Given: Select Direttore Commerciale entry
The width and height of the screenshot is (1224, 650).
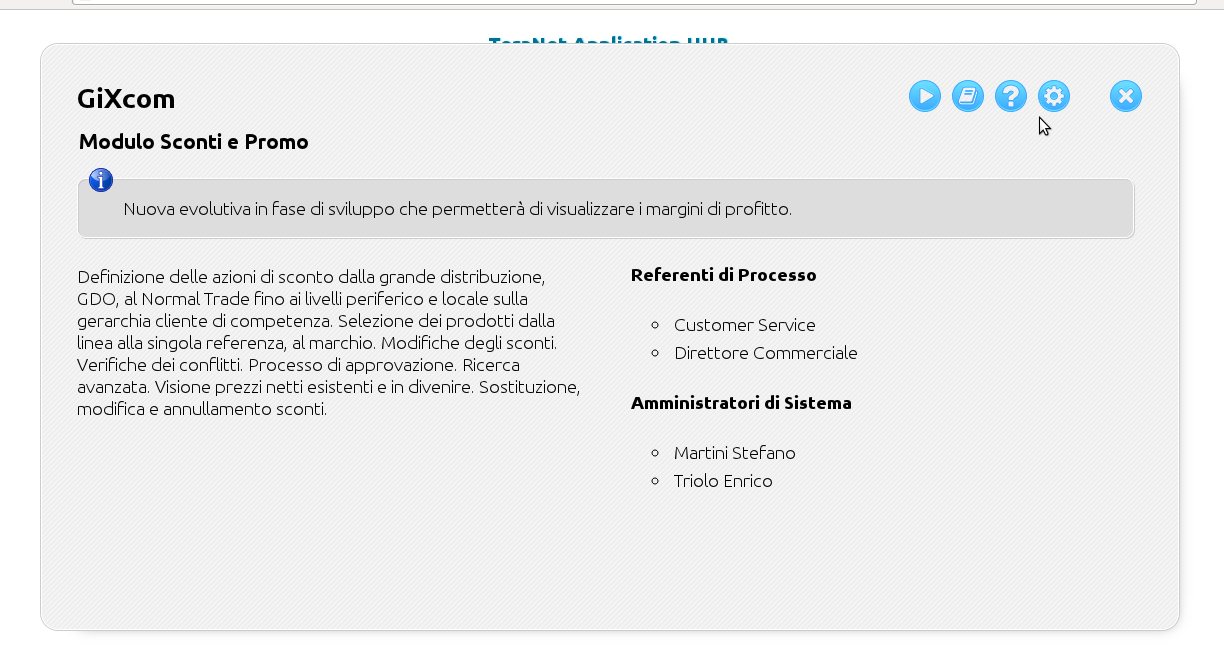Looking at the screenshot, I should click(765, 353).
